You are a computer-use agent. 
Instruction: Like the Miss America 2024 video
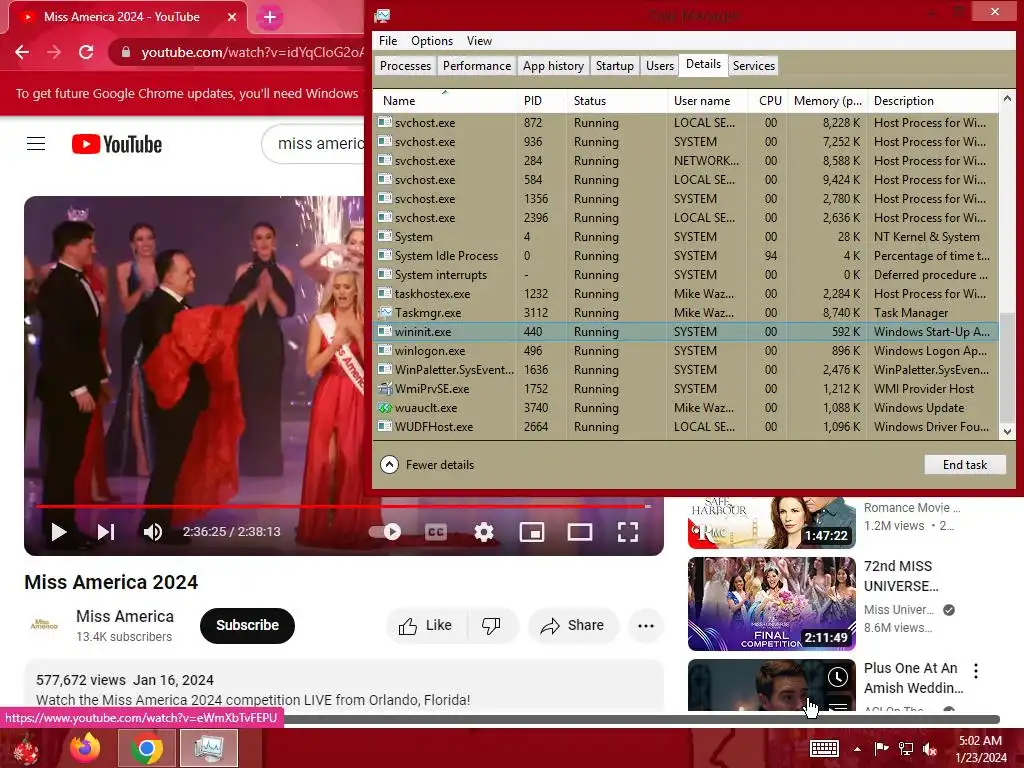[426, 626]
